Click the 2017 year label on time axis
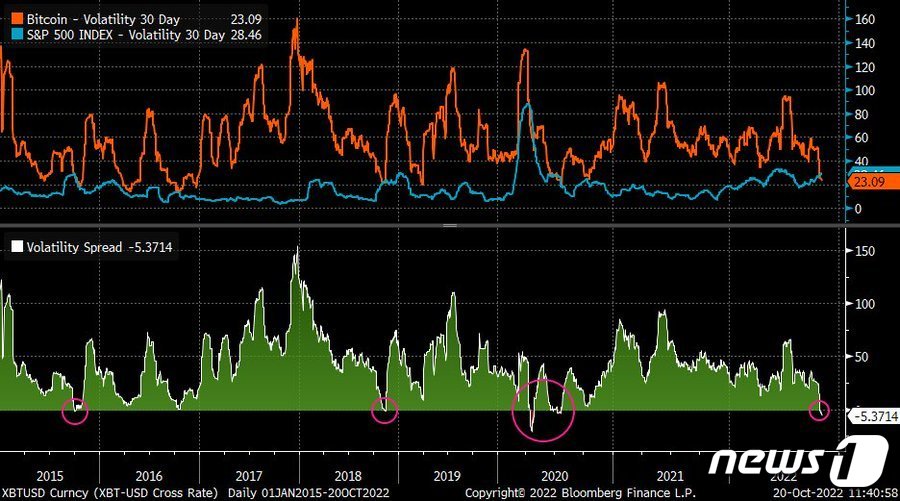 click(249, 476)
